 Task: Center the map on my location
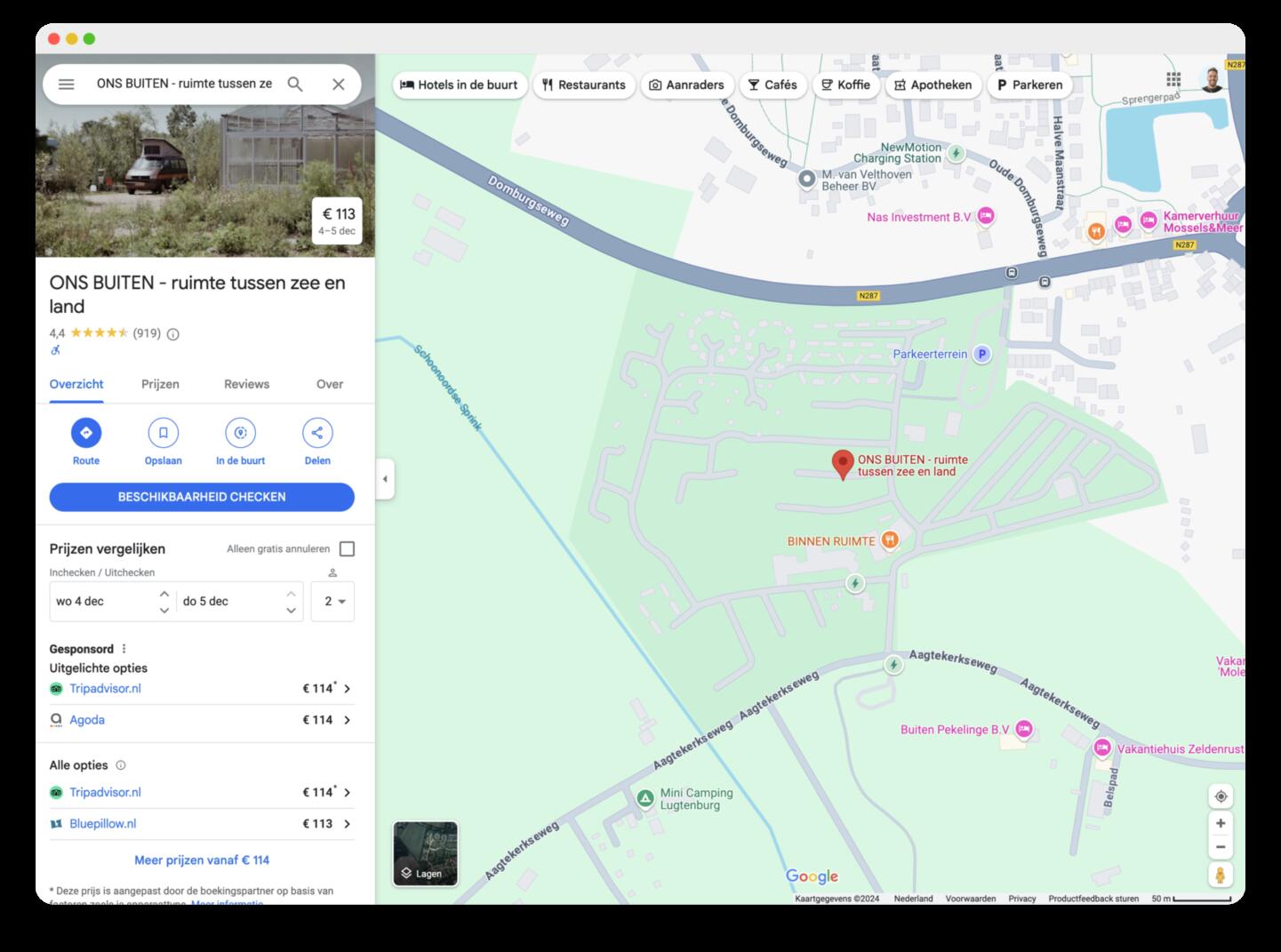[x=1221, y=796]
